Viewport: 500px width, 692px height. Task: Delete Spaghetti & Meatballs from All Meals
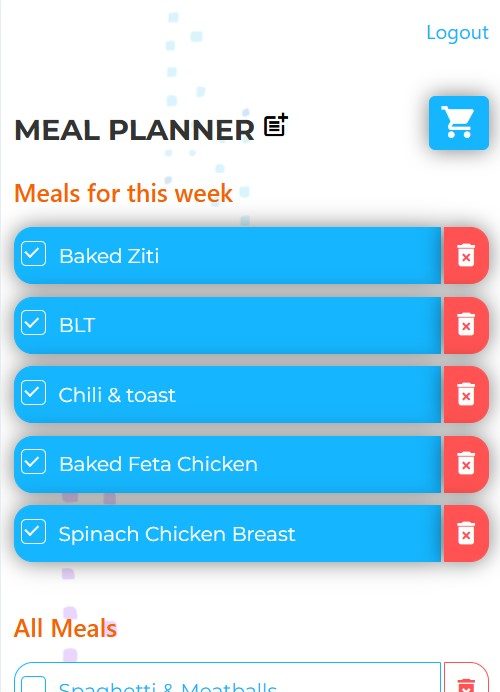coord(466,678)
